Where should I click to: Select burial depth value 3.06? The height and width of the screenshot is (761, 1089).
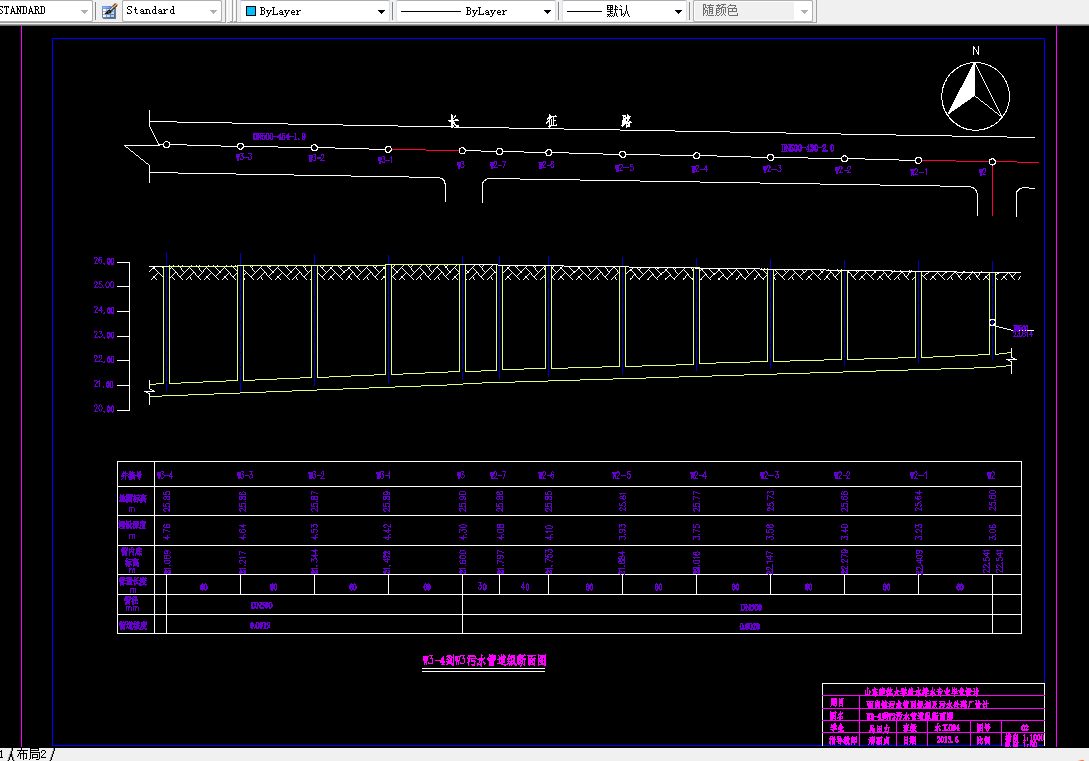992,531
